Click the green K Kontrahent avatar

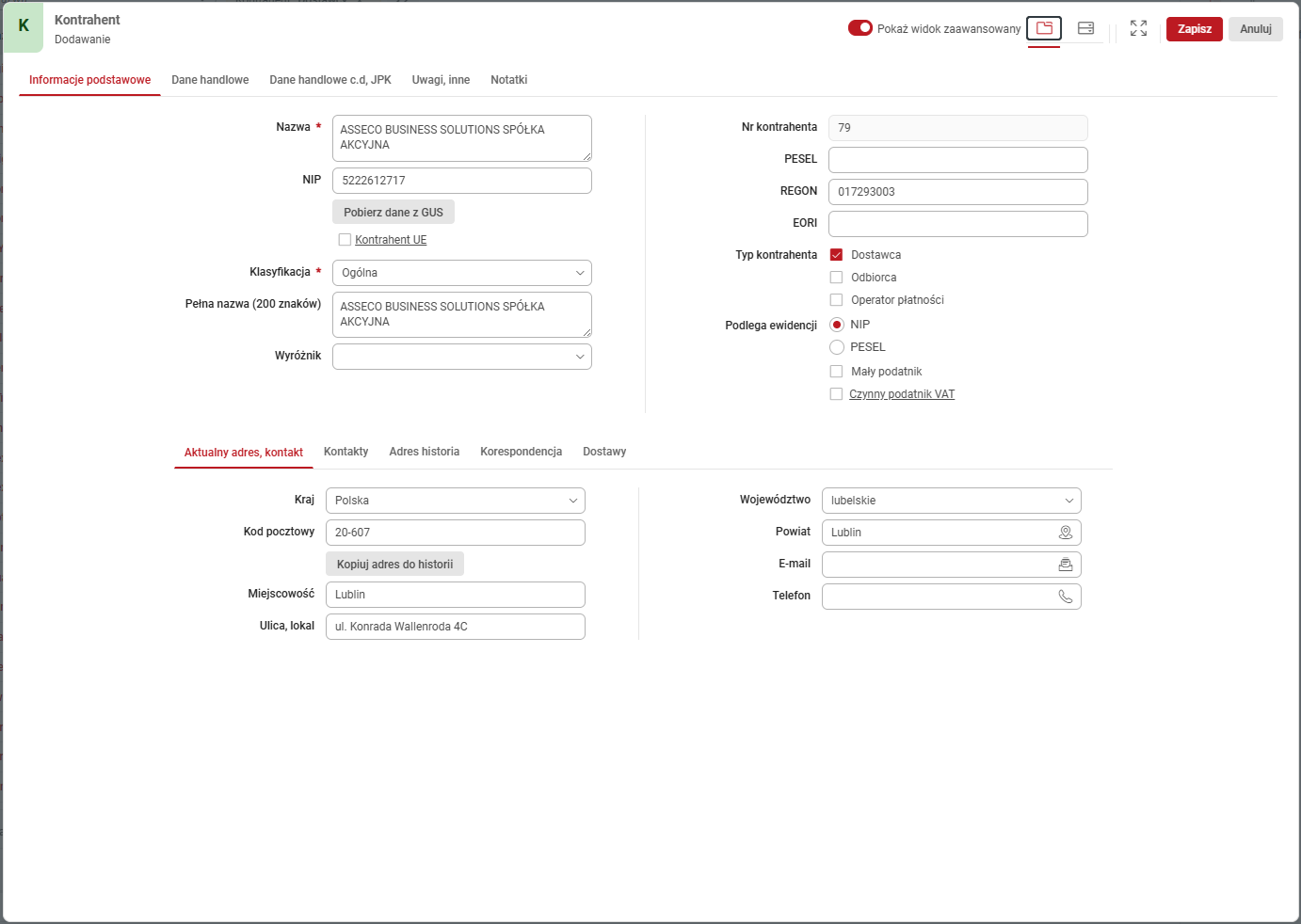(x=24, y=27)
